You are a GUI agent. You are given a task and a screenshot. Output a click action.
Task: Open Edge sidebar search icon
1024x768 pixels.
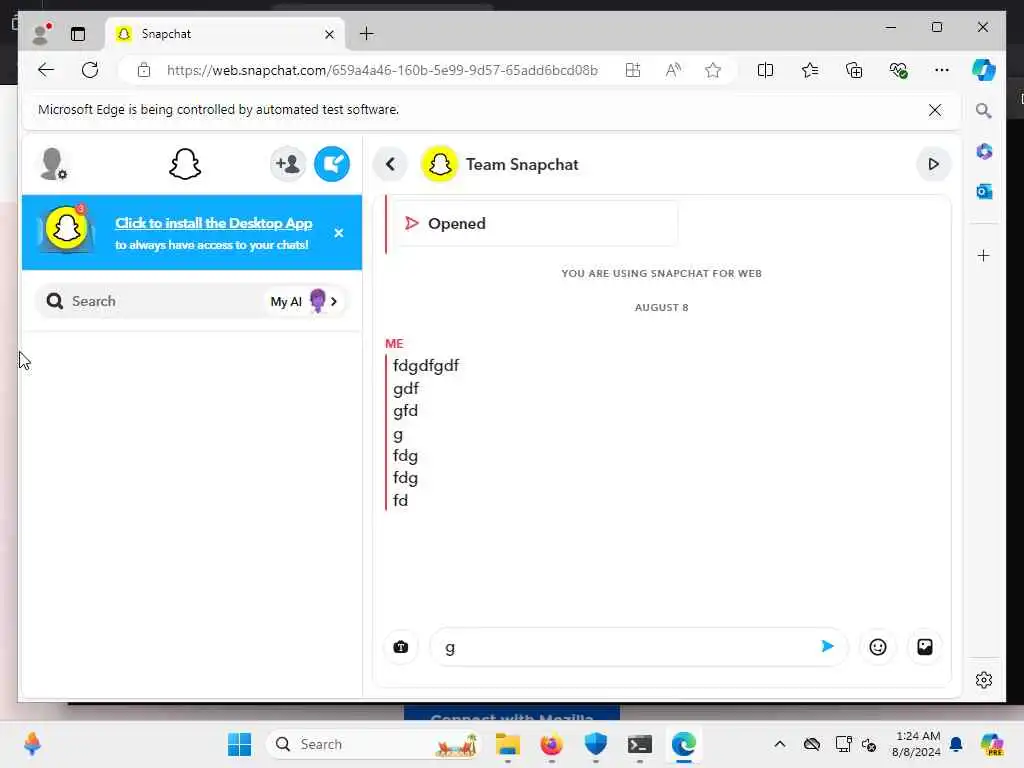click(x=983, y=110)
